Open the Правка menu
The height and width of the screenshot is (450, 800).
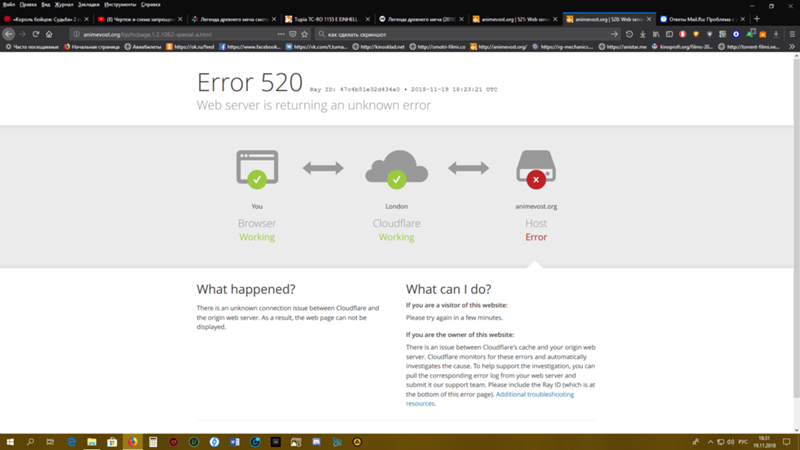pos(28,5)
